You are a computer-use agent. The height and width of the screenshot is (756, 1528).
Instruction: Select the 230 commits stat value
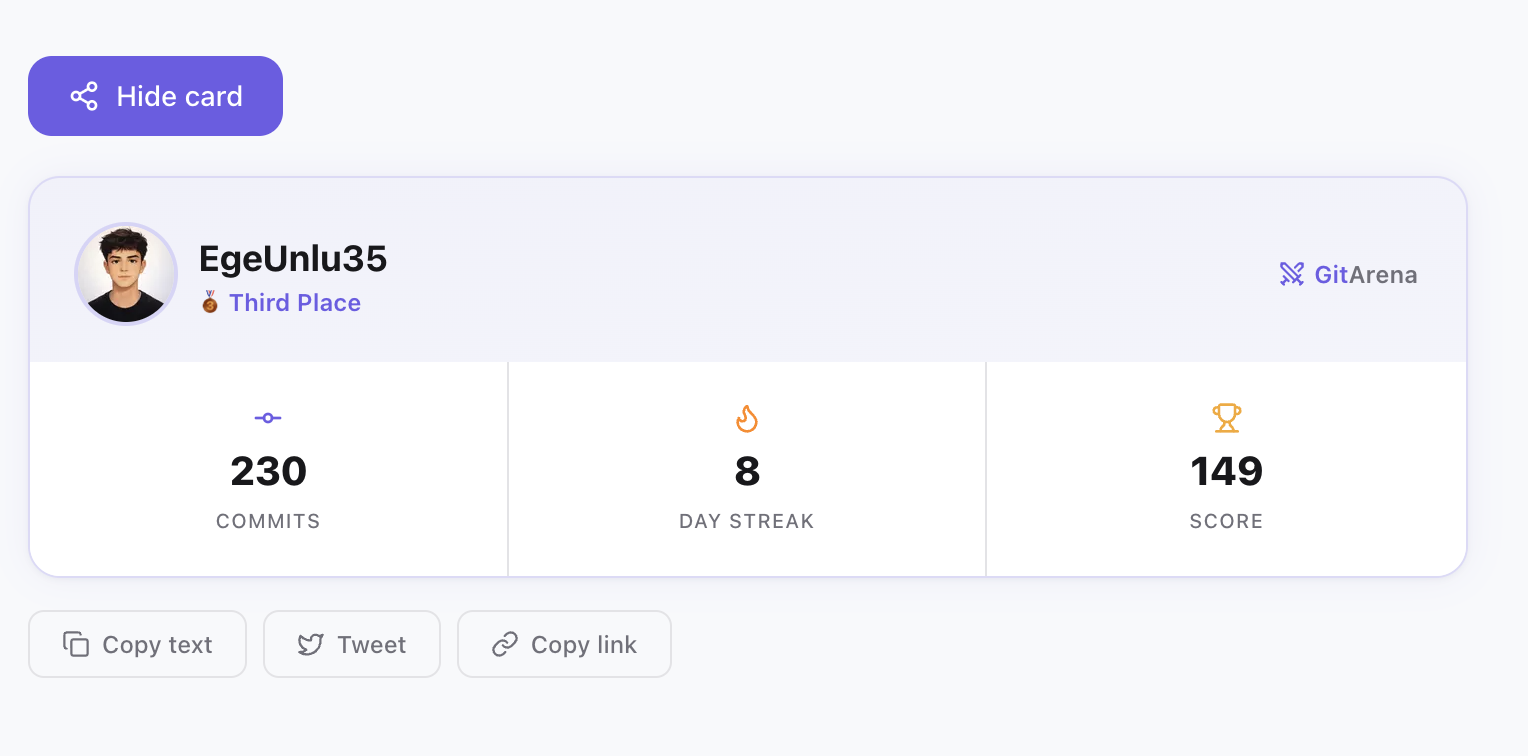(x=268, y=471)
